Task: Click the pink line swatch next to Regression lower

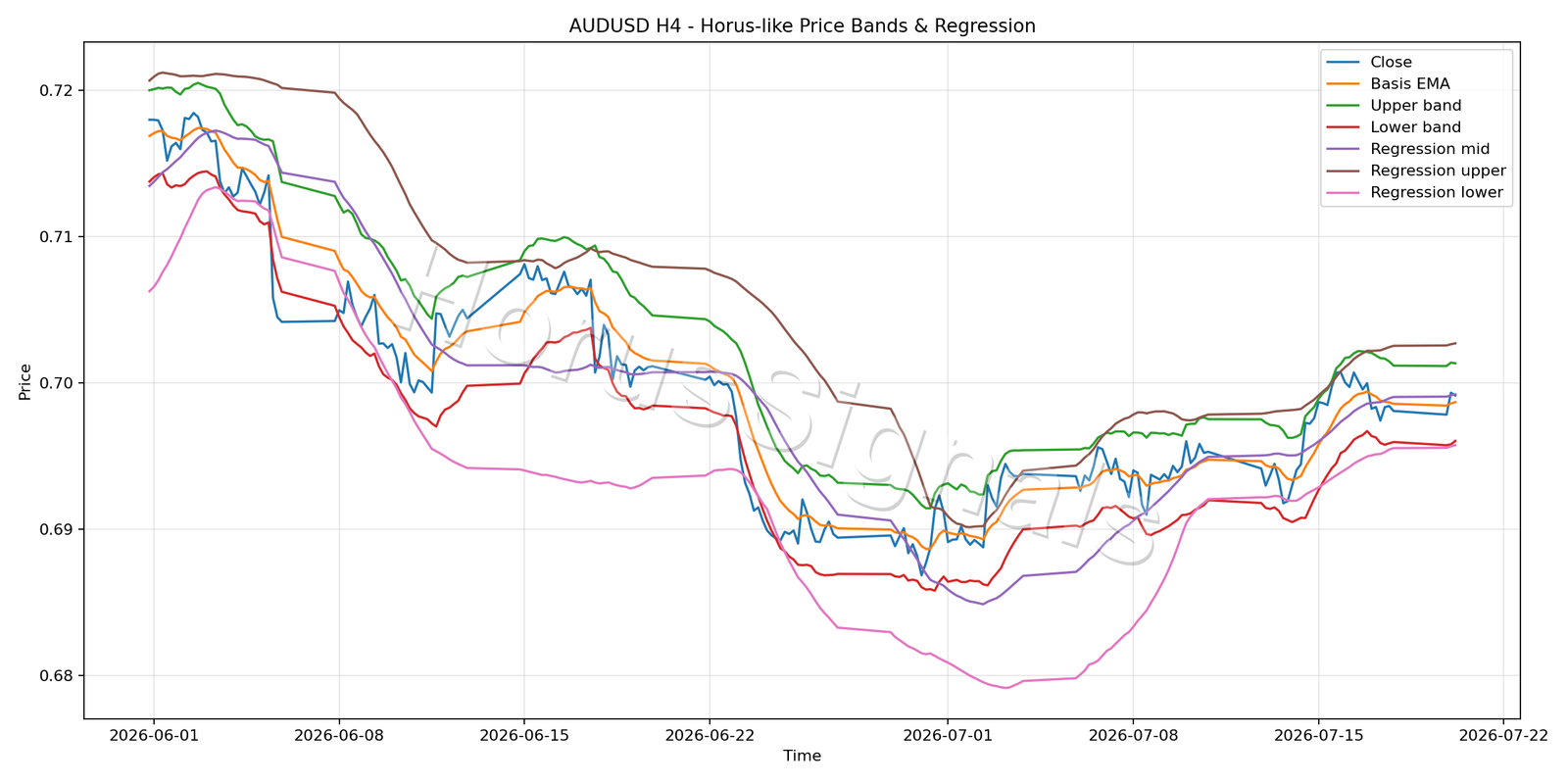Action: (x=1343, y=192)
